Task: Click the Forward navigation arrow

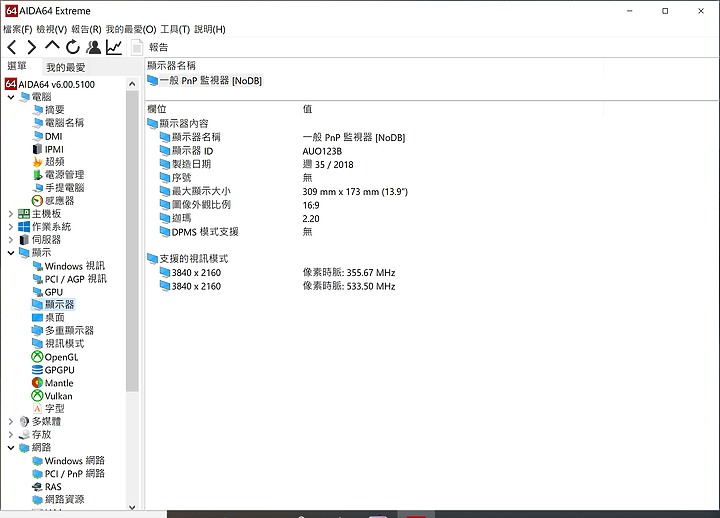Action: click(x=32, y=47)
